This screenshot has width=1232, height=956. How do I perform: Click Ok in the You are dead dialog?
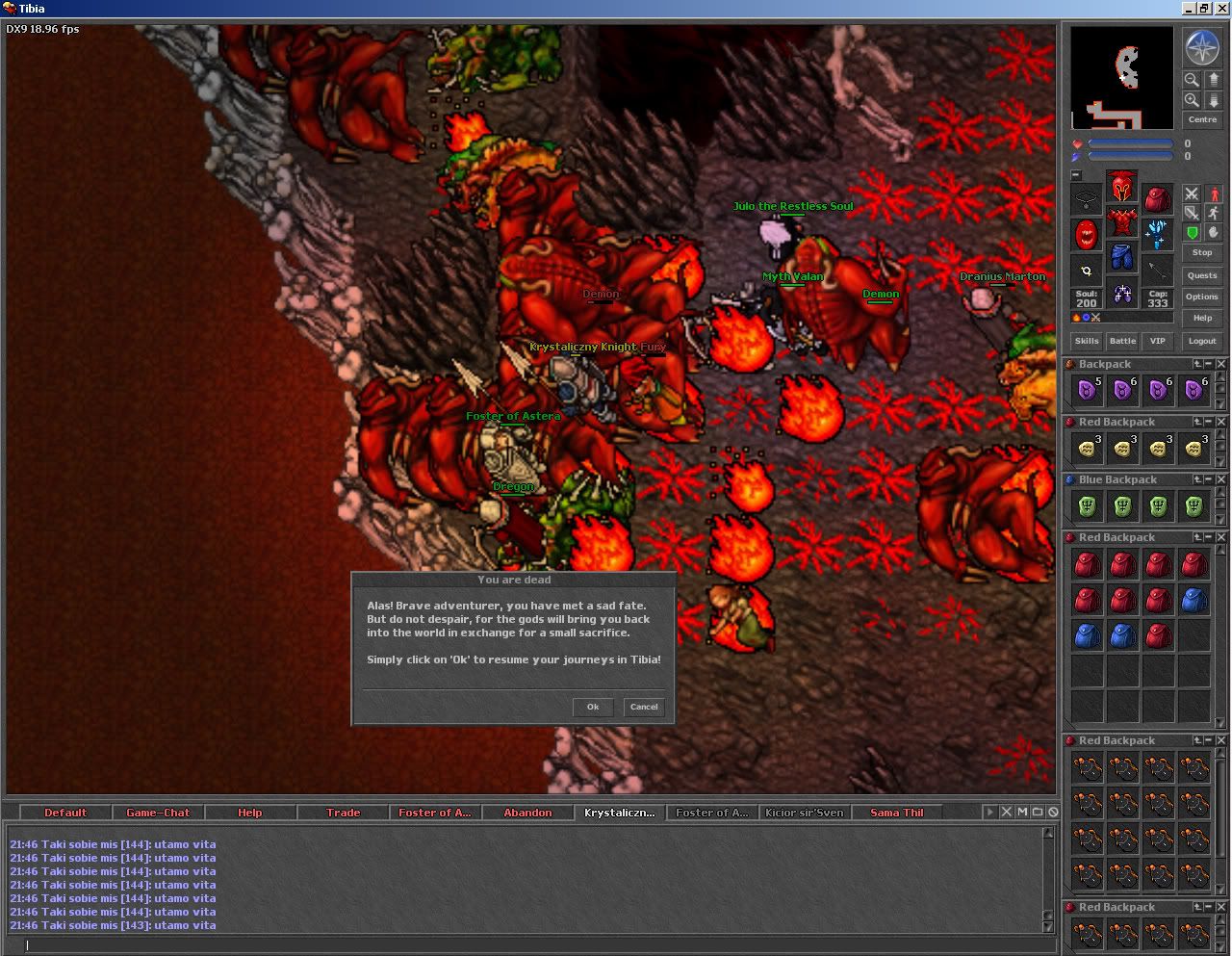click(x=593, y=707)
